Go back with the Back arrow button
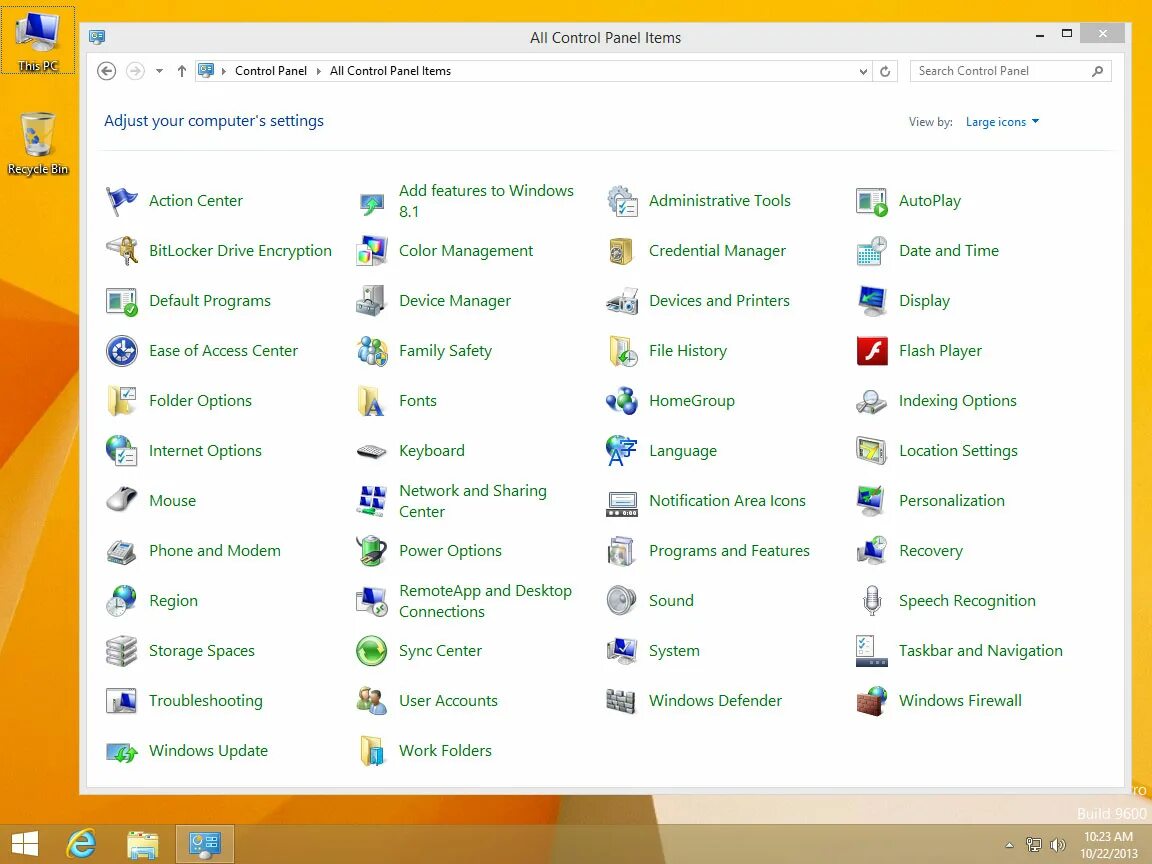The image size is (1152, 864). point(107,71)
